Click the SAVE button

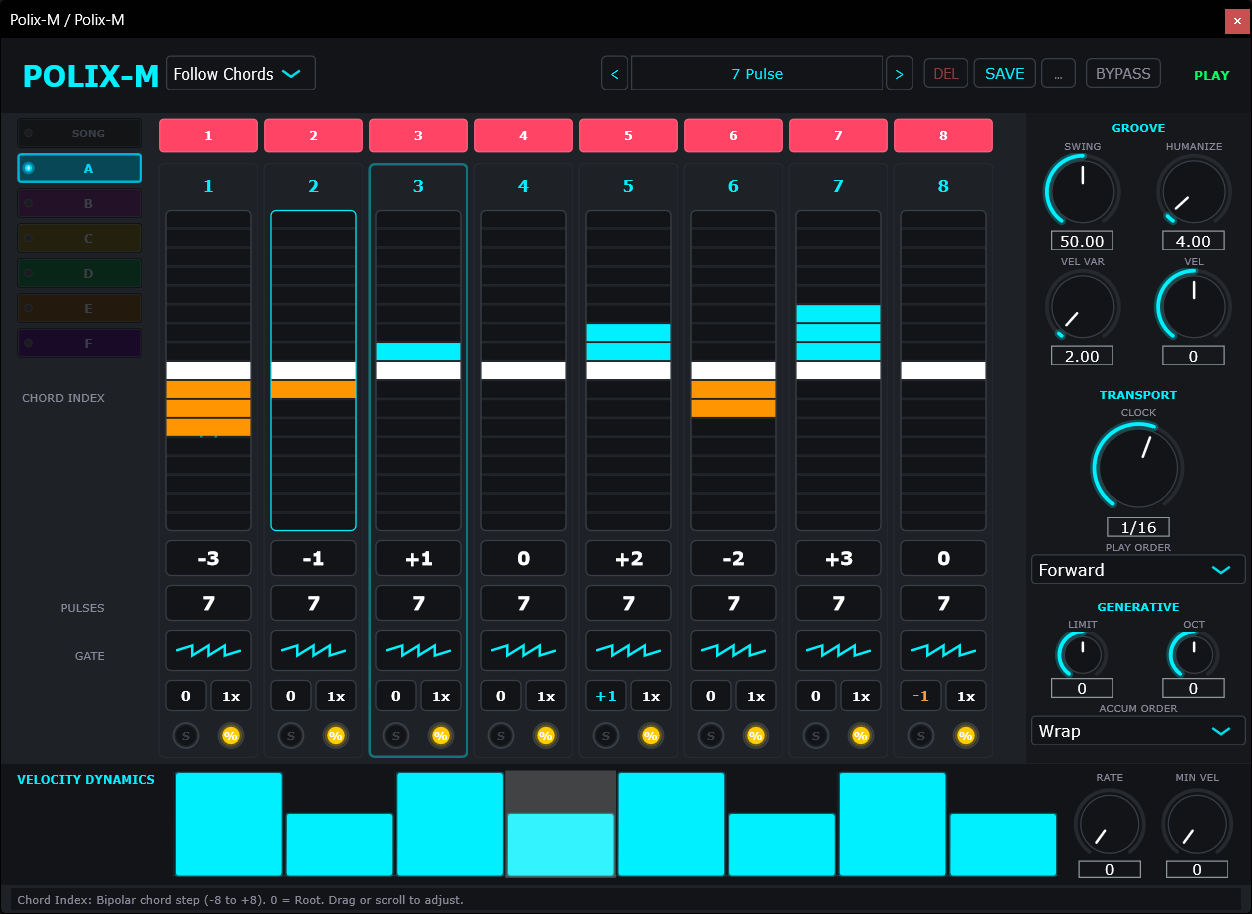pos(1004,73)
